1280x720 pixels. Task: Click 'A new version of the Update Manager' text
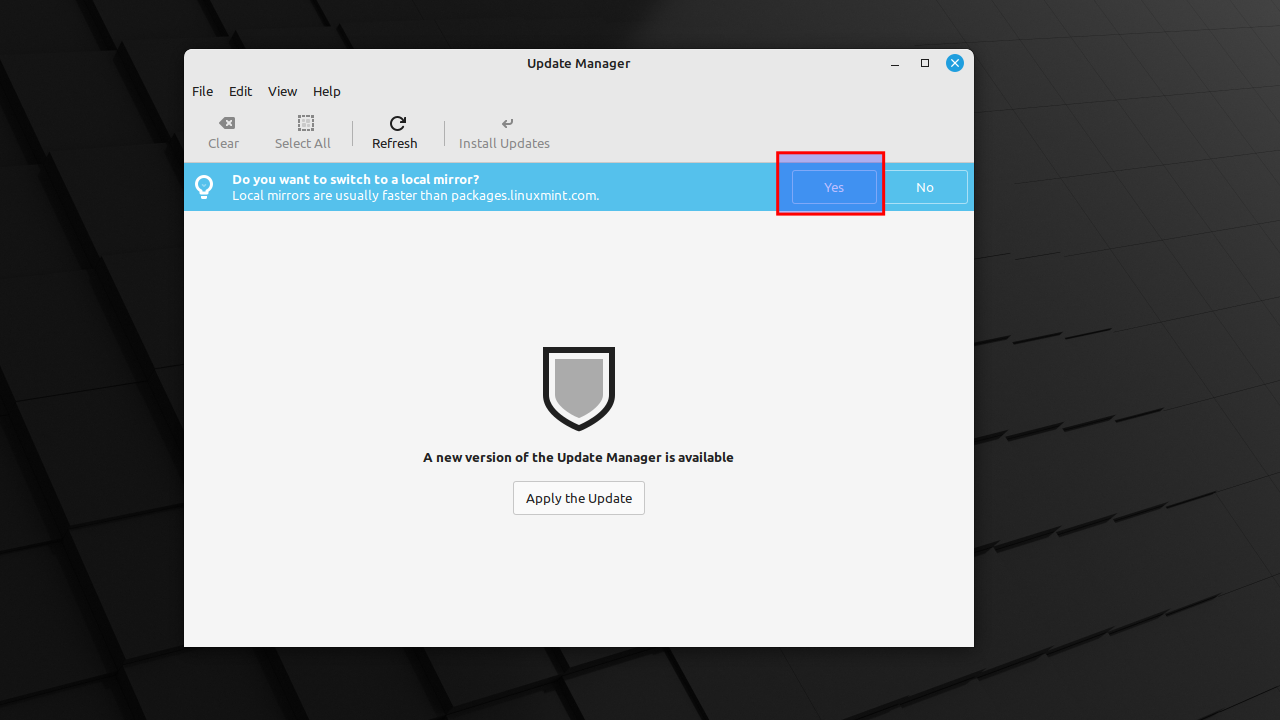[543, 457]
